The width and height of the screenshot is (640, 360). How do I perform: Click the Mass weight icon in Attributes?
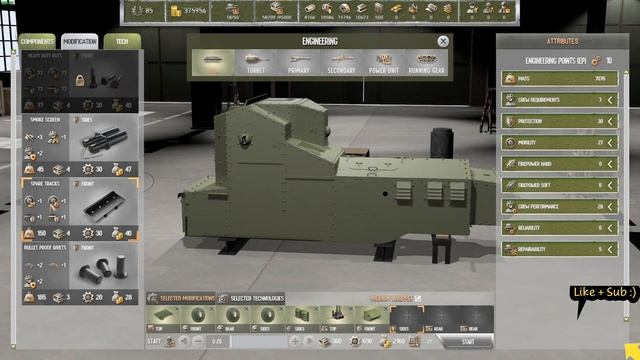[x=510, y=78]
